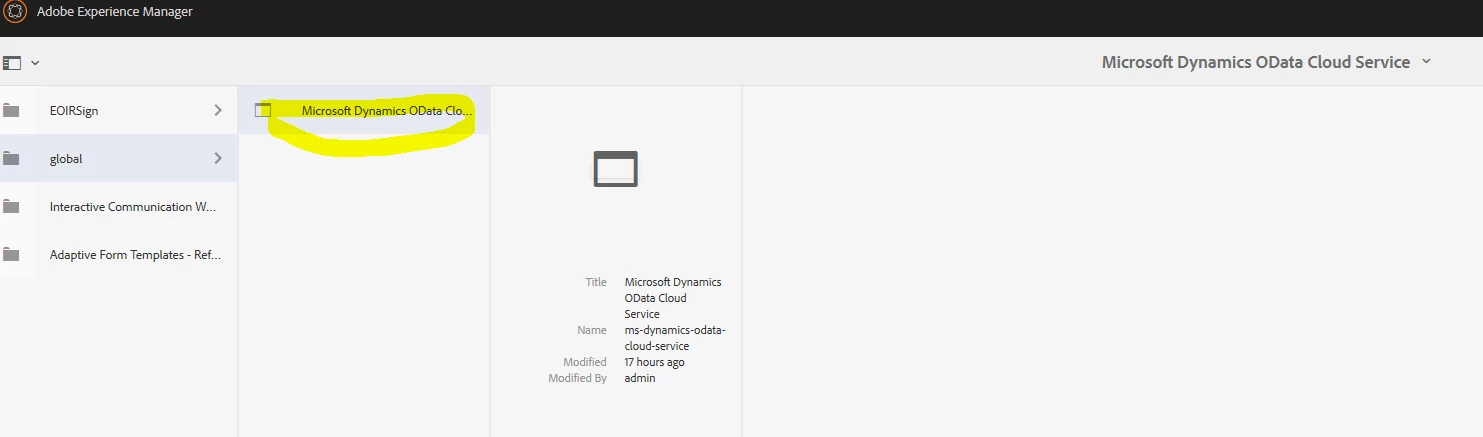Toggle the rail panel view icon
Image resolution: width=1483 pixels, height=437 pixels.
(12, 63)
